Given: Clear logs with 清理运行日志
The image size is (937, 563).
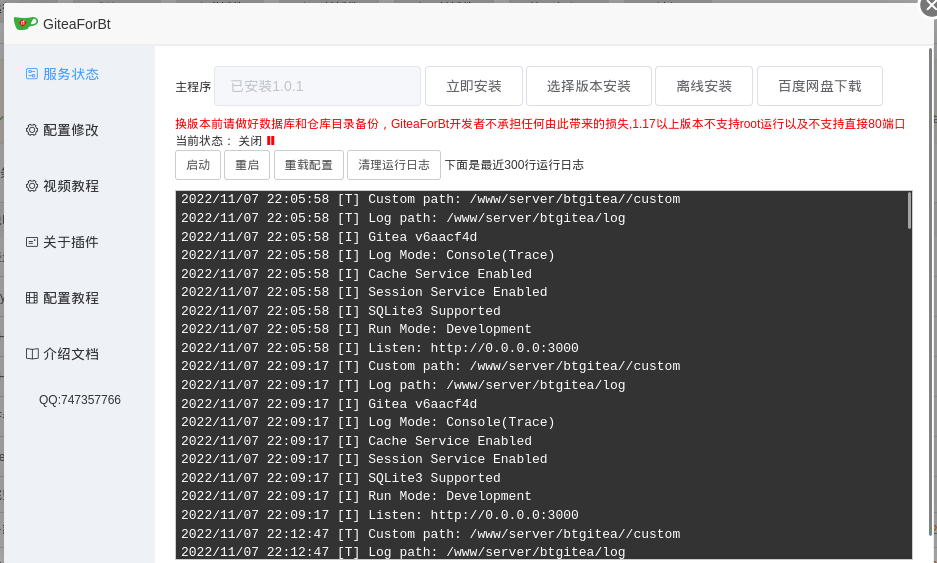Looking at the screenshot, I should coord(394,165).
